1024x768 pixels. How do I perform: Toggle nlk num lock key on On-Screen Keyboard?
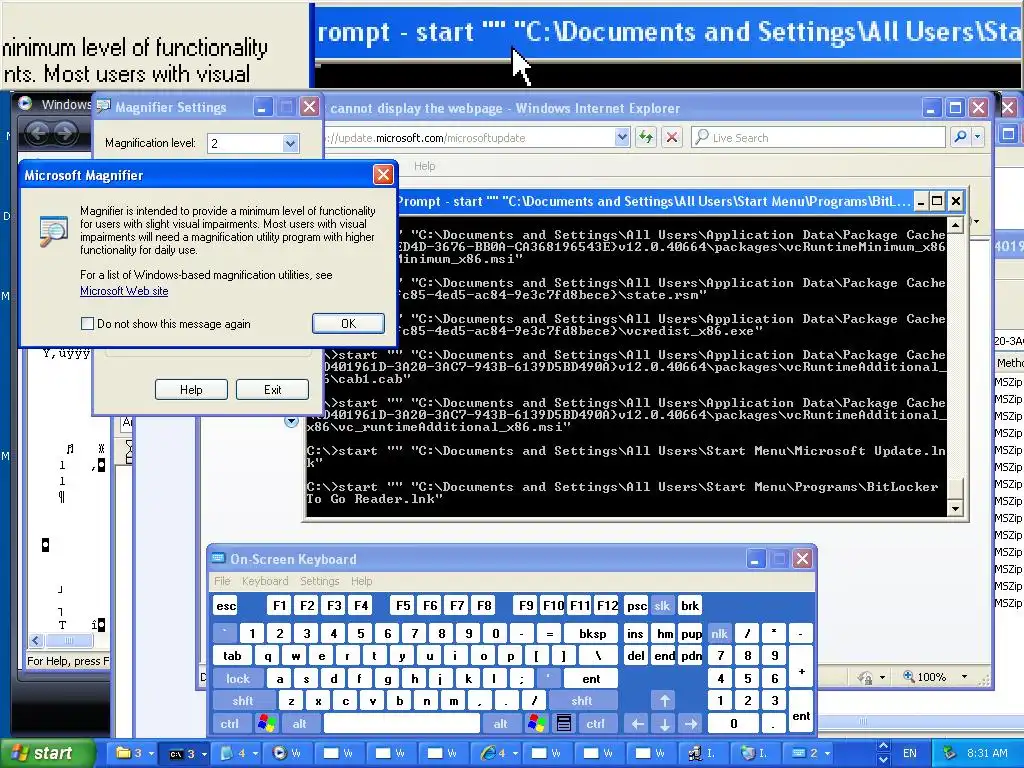(719, 633)
